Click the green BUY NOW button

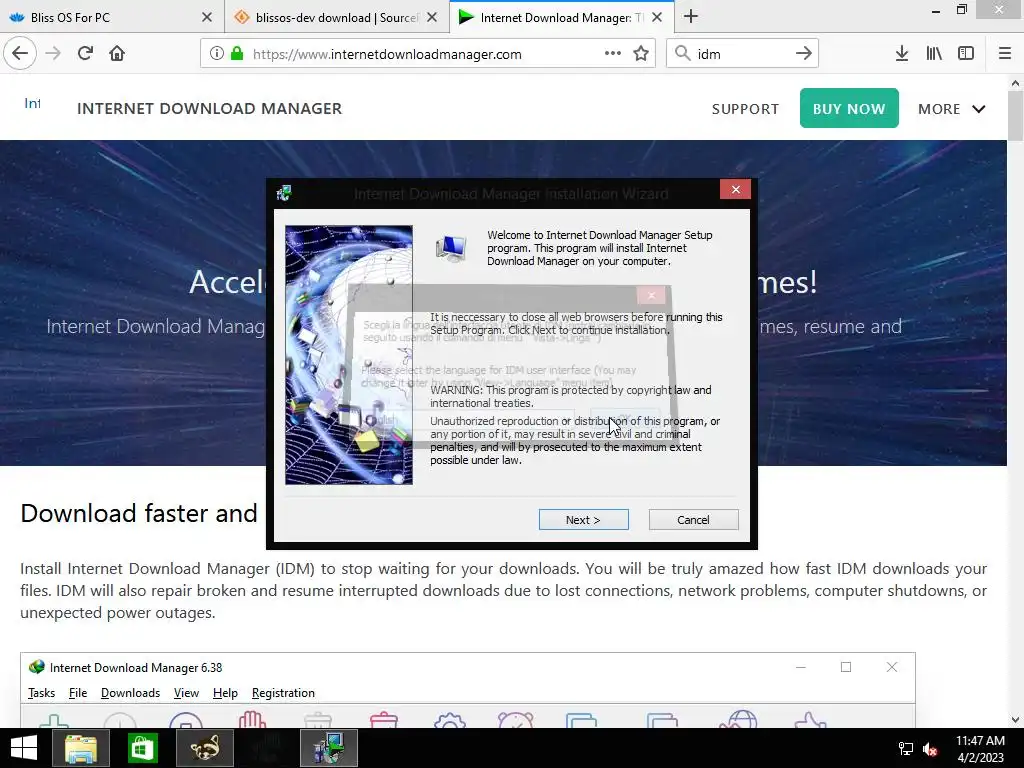849,108
